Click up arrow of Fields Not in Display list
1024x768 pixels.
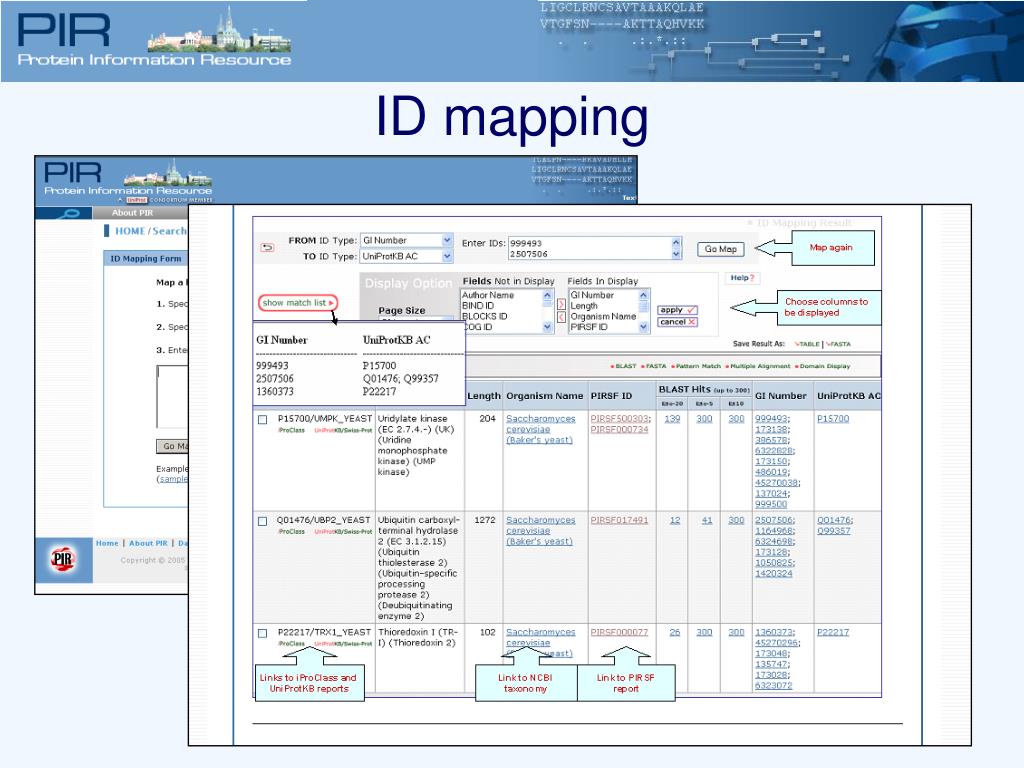pyautogui.click(x=547, y=295)
